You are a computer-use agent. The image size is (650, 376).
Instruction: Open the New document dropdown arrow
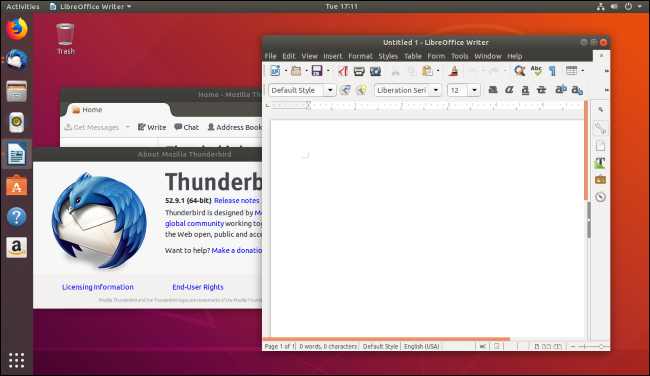(286, 71)
